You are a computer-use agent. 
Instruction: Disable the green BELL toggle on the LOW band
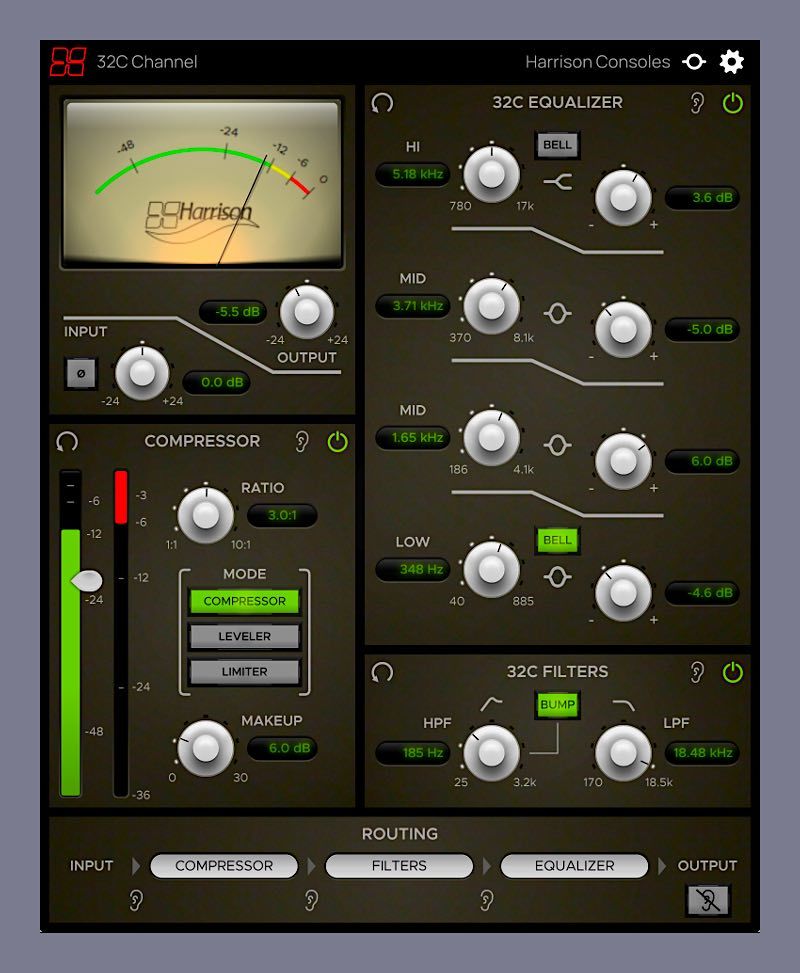[x=557, y=540]
